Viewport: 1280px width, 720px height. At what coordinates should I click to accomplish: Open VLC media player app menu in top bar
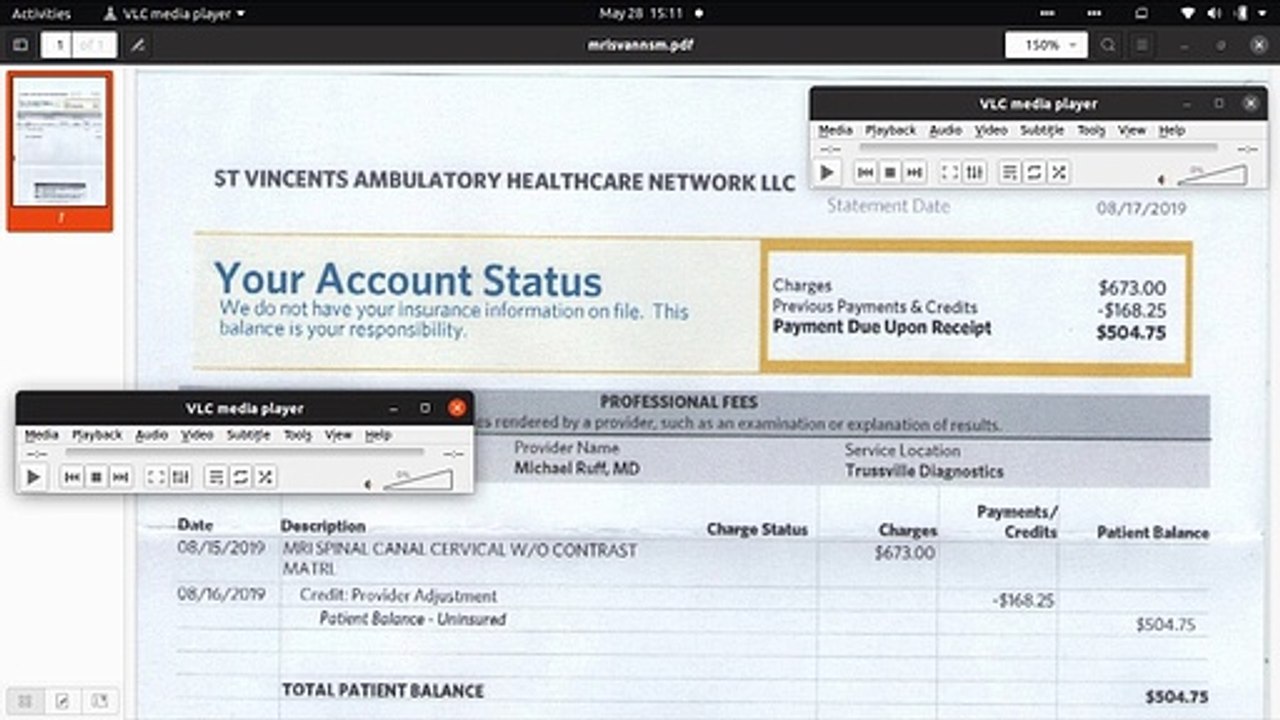coord(175,13)
